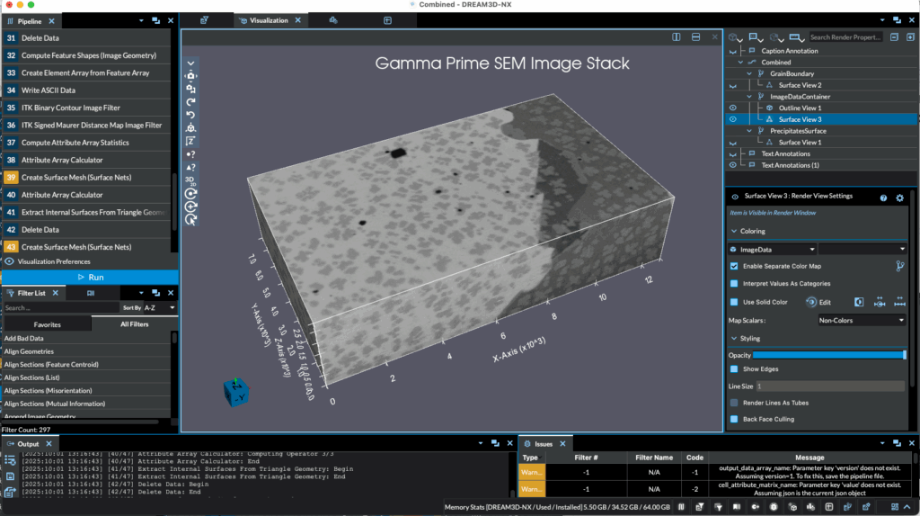This screenshot has height=517, width=920.
Task: Adjust the Opacity slider
Action: pos(830,355)
